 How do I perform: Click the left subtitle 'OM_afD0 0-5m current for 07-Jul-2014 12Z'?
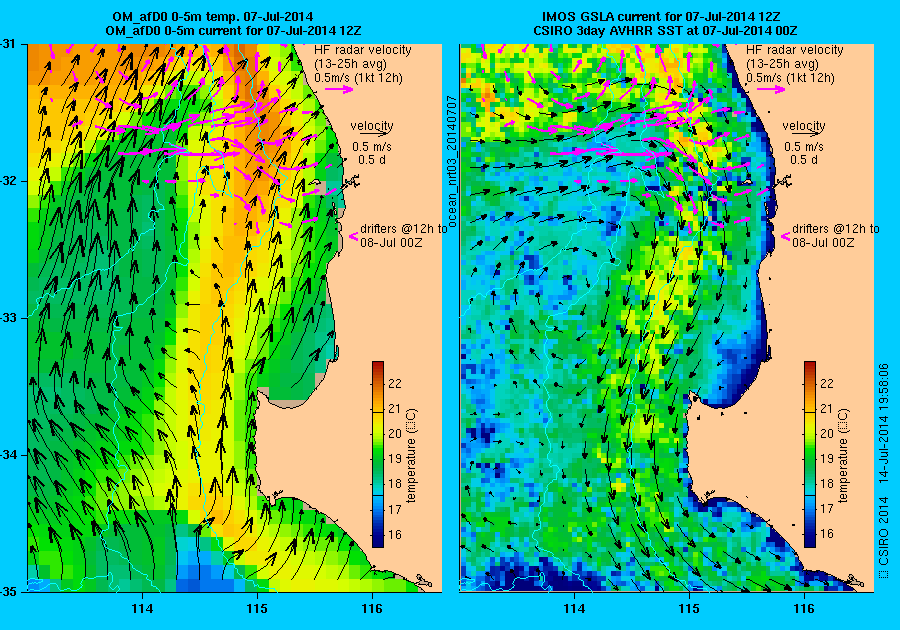(x=234, y=31)
